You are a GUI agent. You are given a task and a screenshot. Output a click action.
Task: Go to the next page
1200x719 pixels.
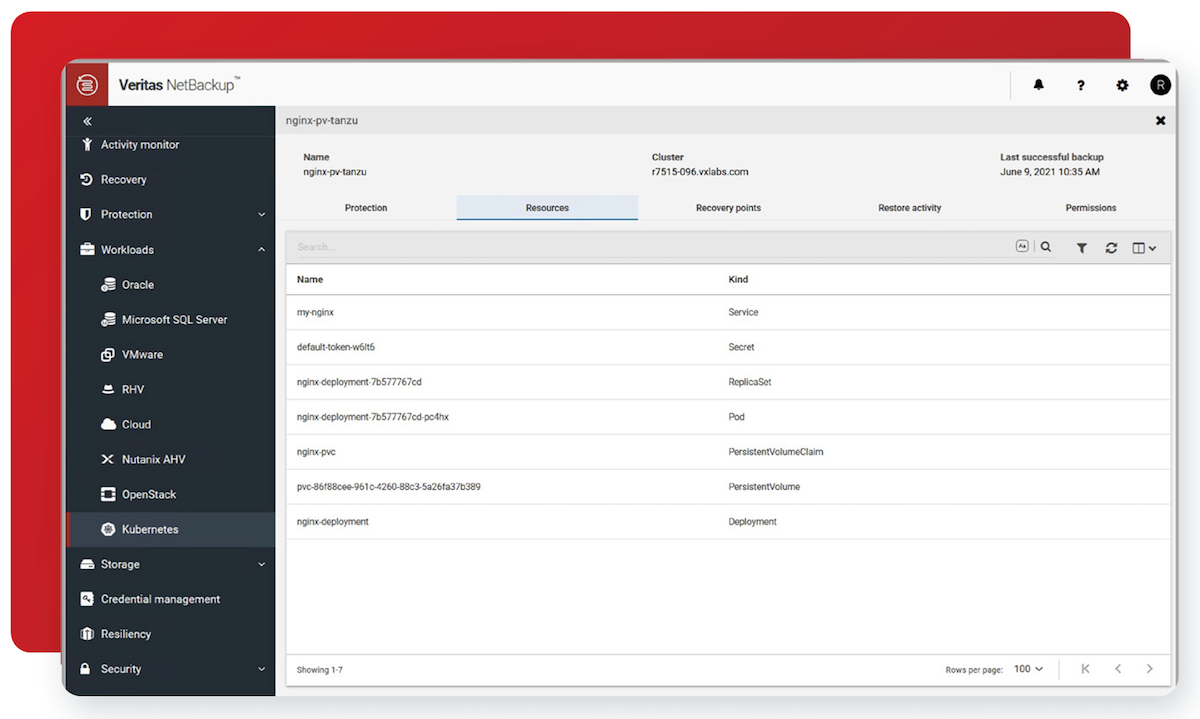[1150, 669]
